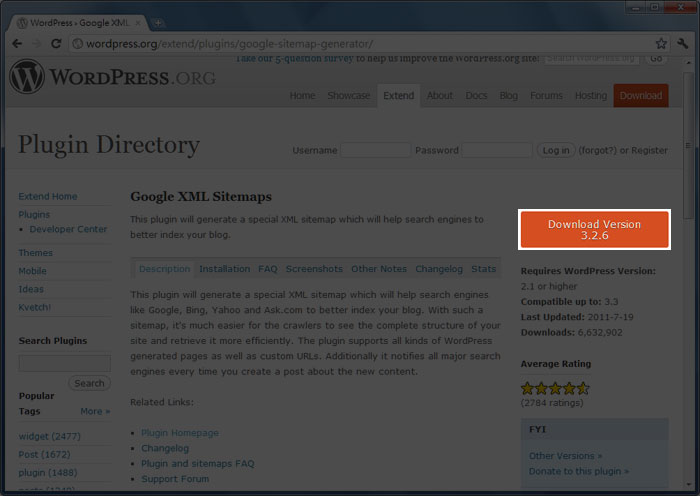The image size is (700, 496).
Task: Open the Kvetch! sidebar link
Action: coord(34,307)
